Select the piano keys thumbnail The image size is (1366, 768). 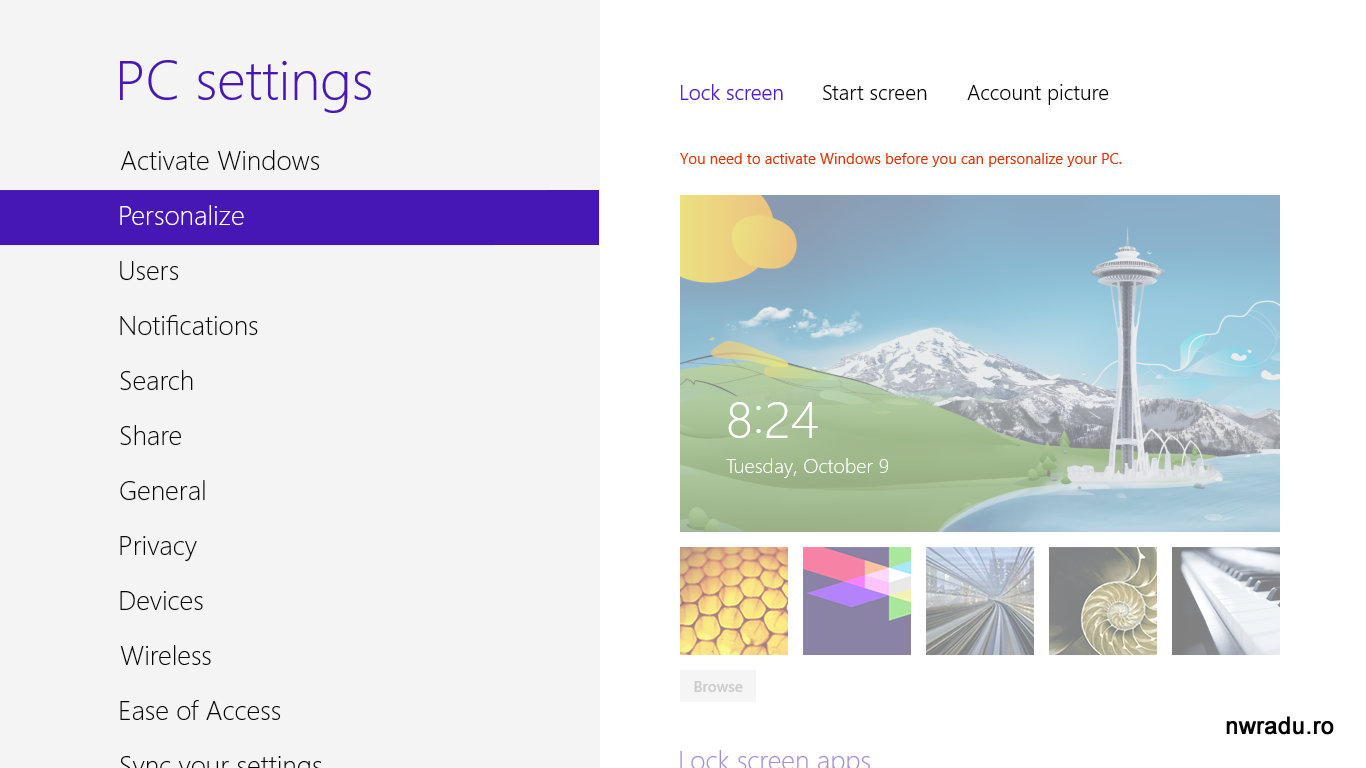[x=1226, y=601]
